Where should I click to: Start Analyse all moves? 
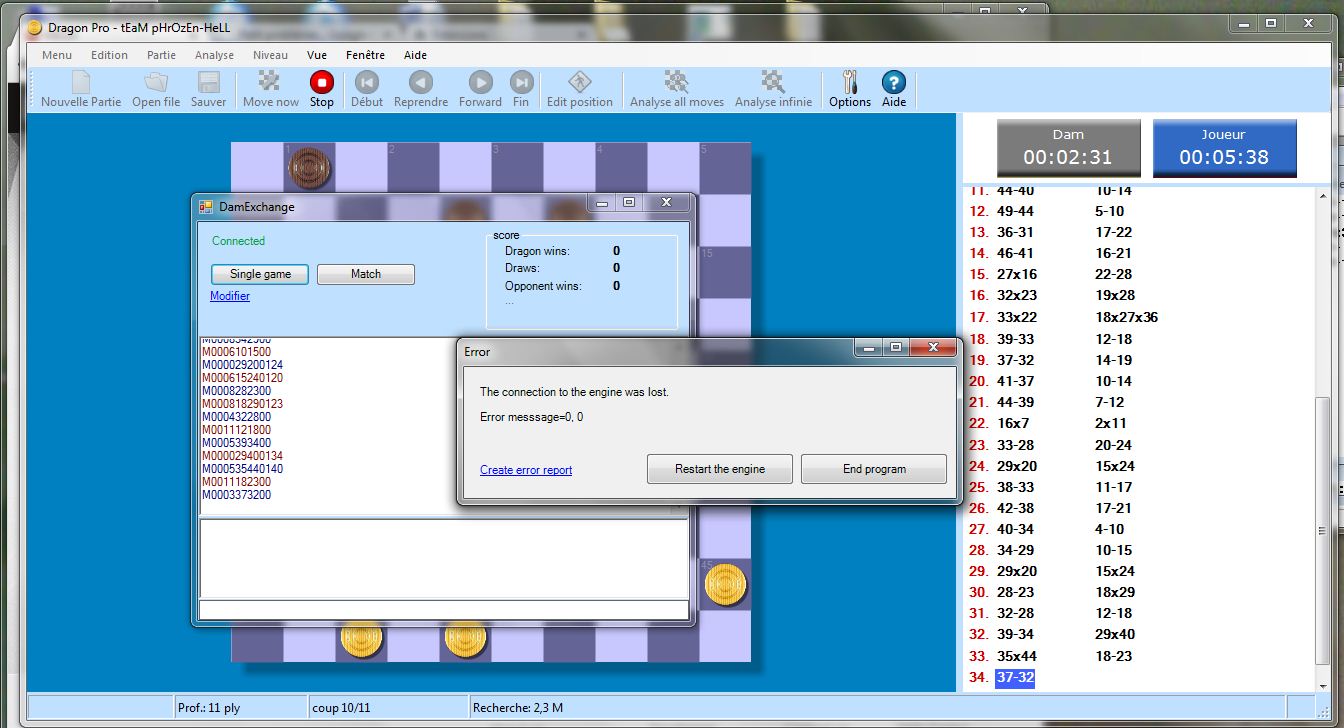677,83
